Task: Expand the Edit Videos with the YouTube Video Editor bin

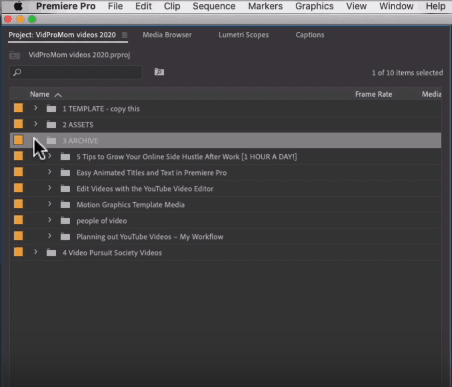Action: click(x=50, y=188)
